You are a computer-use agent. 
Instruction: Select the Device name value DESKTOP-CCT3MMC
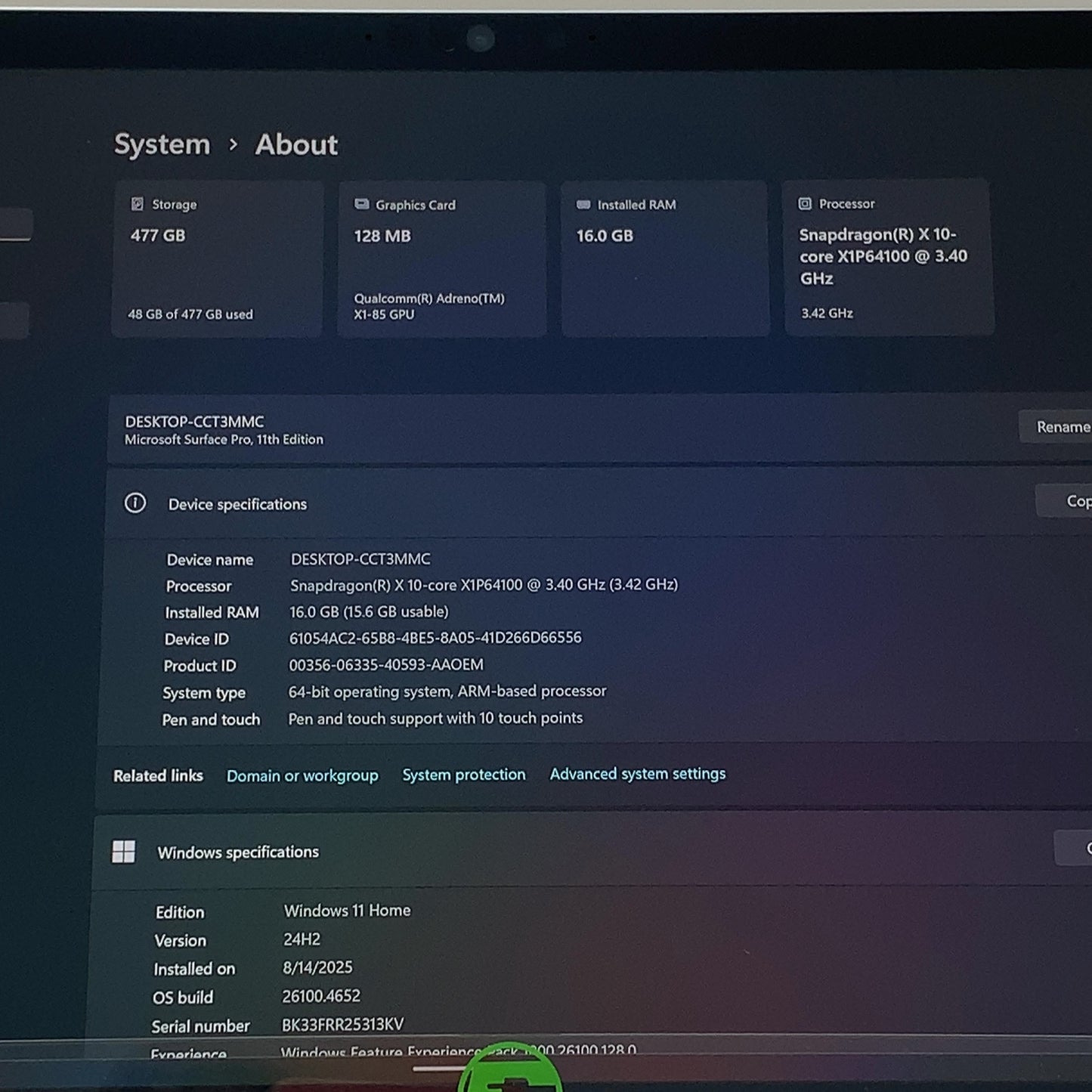pyautogui.click(x=360, y=559)
